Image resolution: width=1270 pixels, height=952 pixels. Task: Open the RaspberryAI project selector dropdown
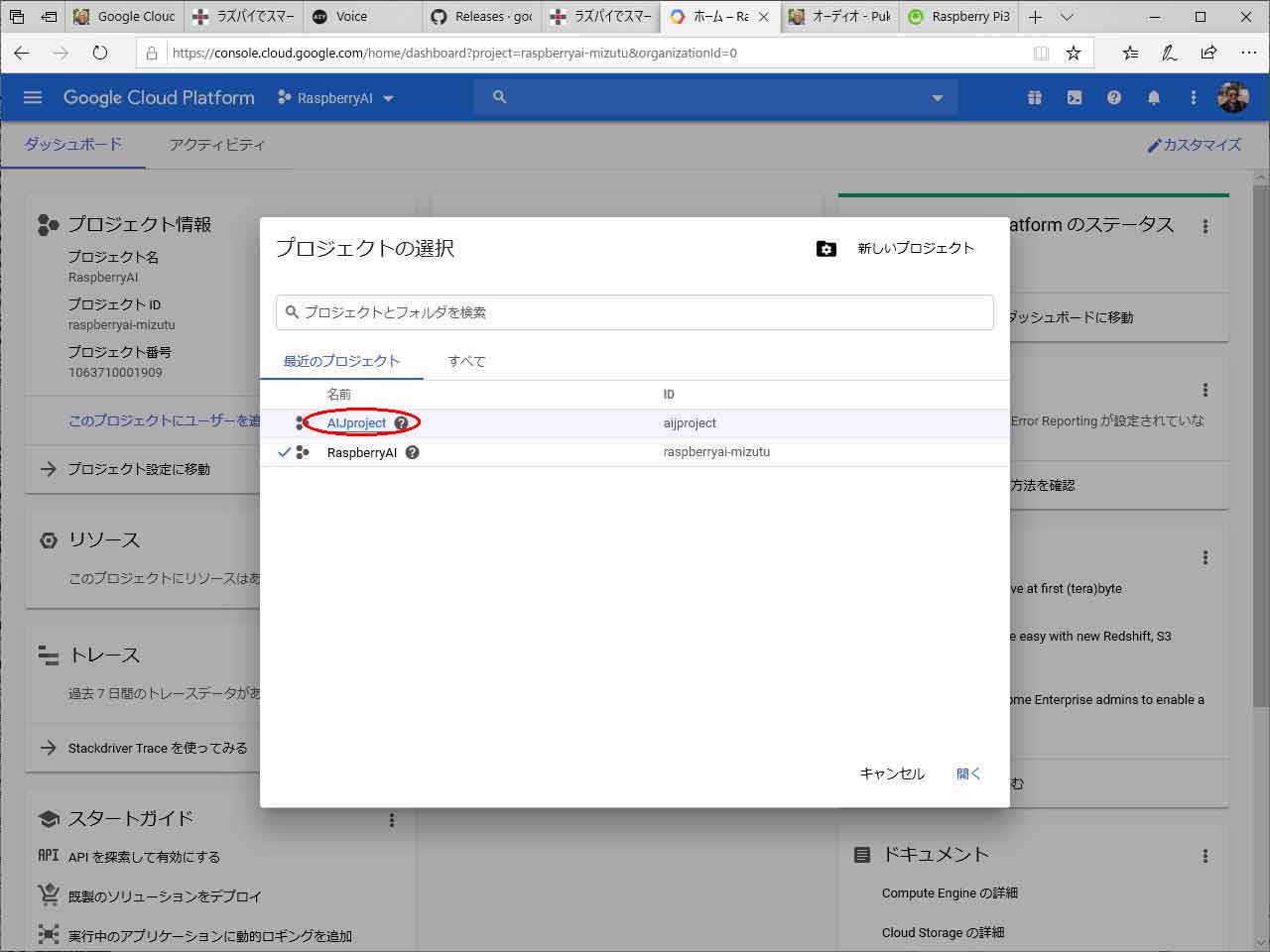335,97
